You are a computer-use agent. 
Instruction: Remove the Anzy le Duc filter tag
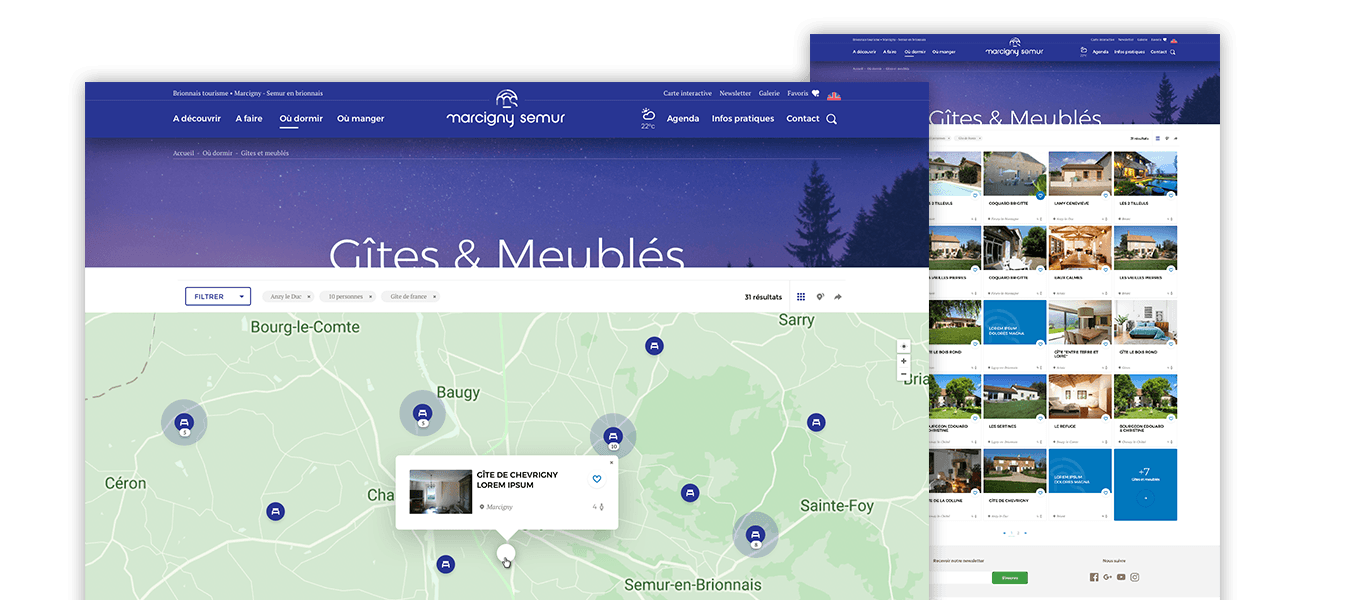[x=309, y=297]
